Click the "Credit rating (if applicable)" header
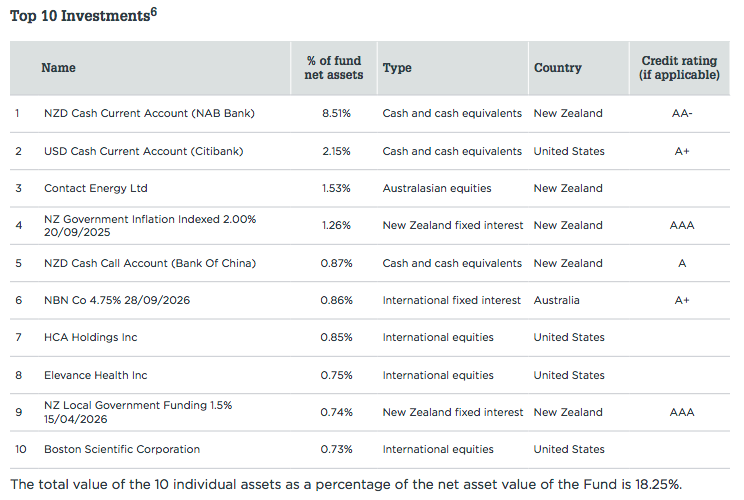744x500 pixels. [x=680, y=68]
